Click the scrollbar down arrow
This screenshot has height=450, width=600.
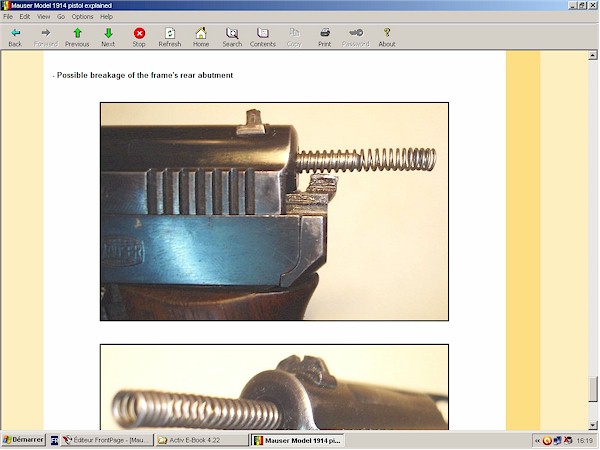click(x=593, y=425)
